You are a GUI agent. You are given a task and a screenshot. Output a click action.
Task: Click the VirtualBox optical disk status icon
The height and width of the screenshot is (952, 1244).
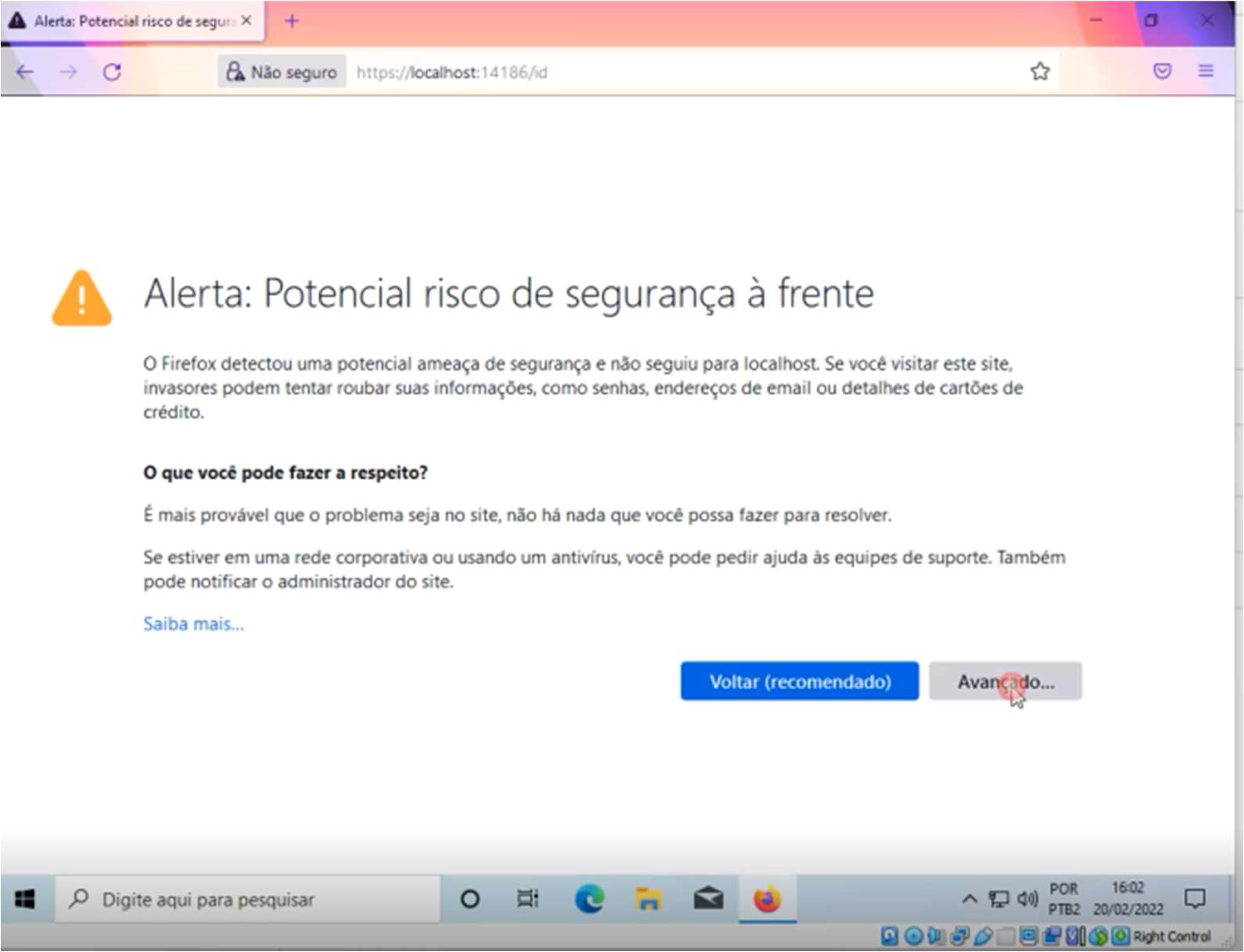pyautogui.click(x=913, y=936)
